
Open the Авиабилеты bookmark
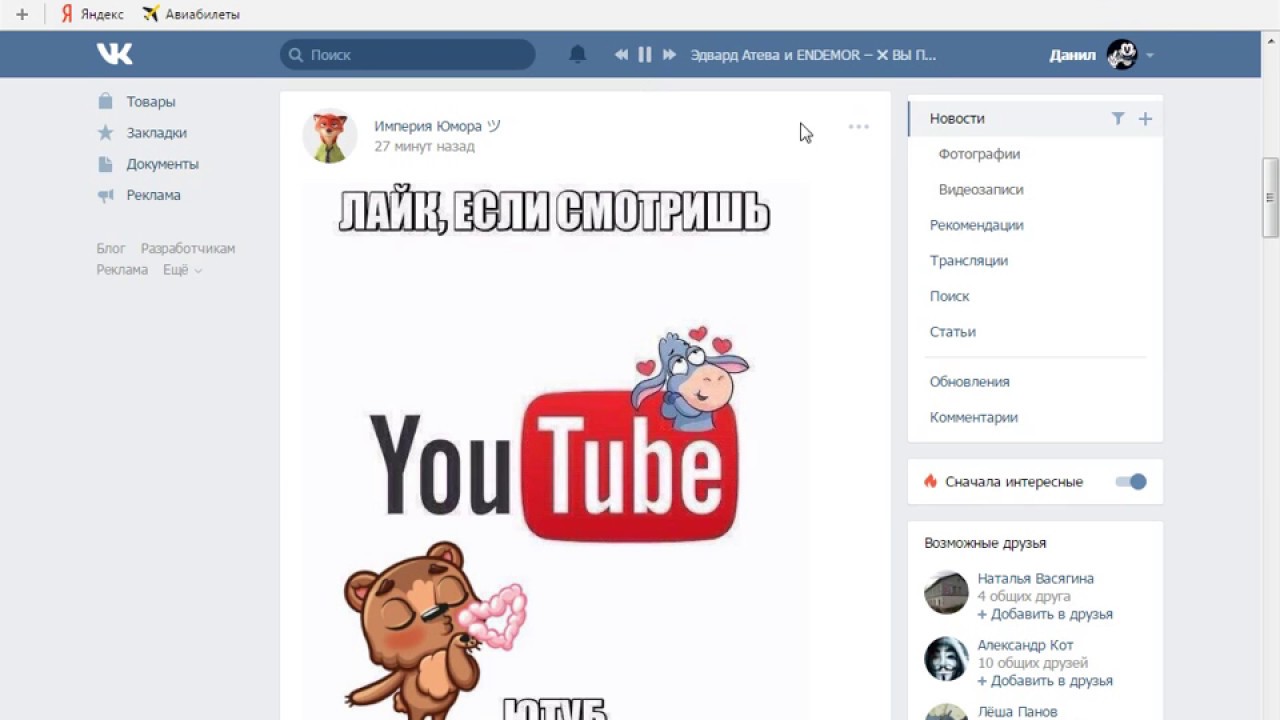[190, 14]
